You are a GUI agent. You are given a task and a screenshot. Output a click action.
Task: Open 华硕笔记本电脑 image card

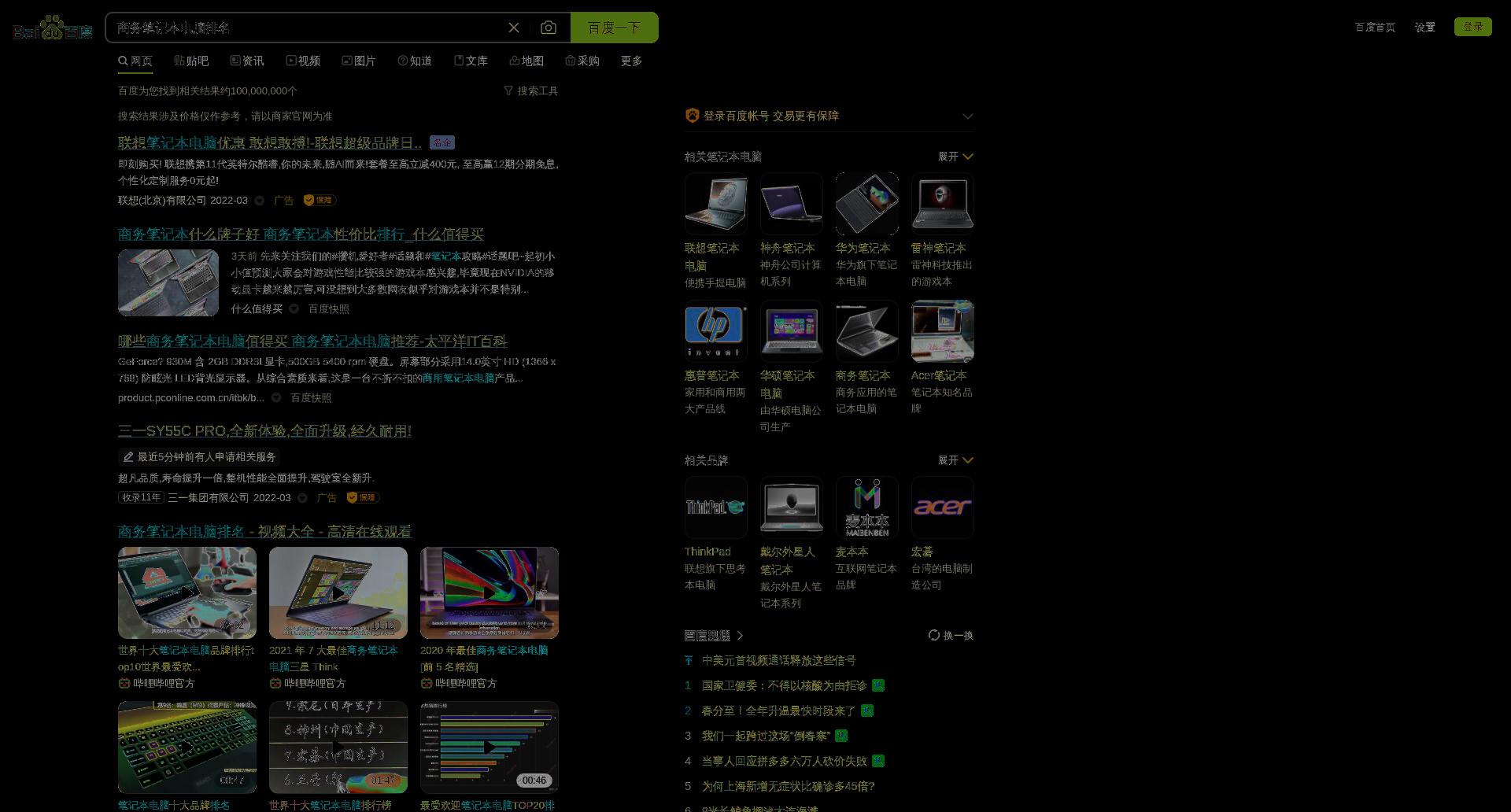pyautogui.click(x=791, y=331)
